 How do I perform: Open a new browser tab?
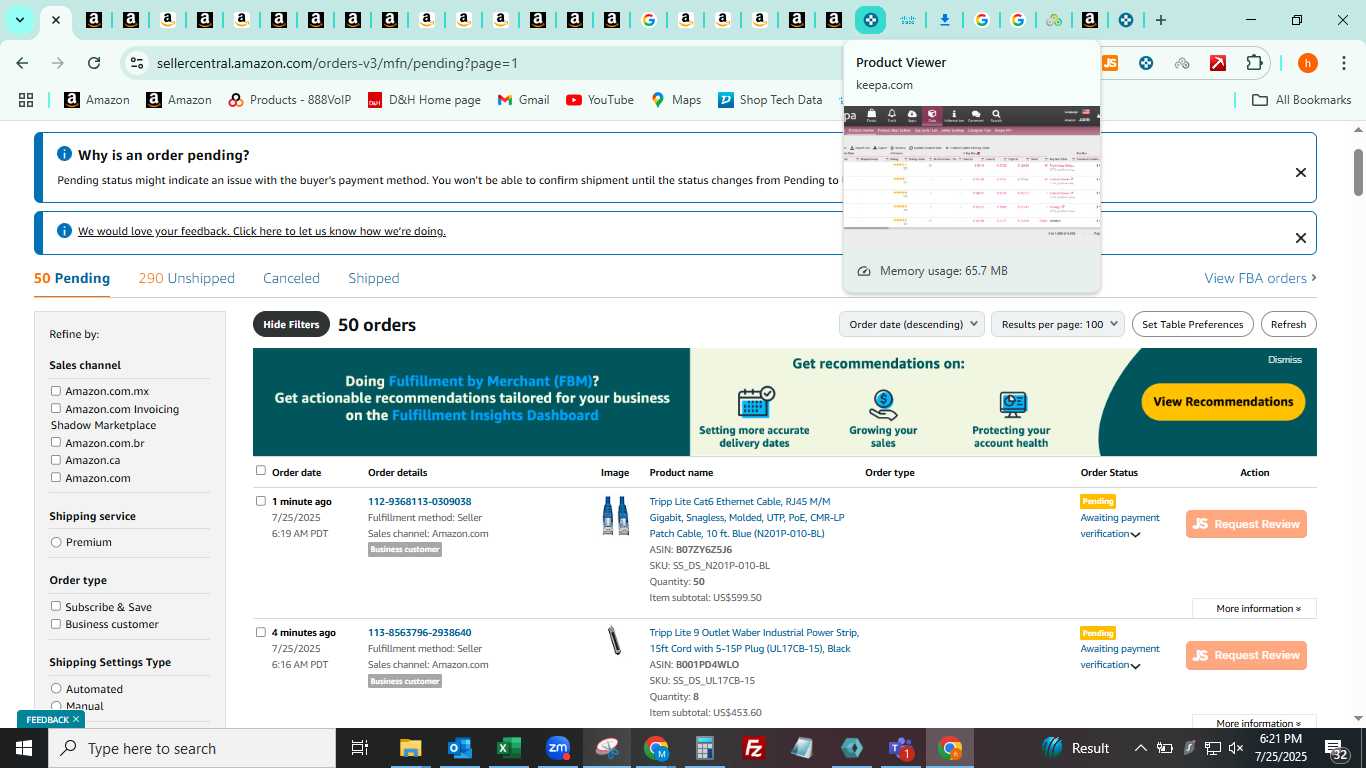(1161, 20)
